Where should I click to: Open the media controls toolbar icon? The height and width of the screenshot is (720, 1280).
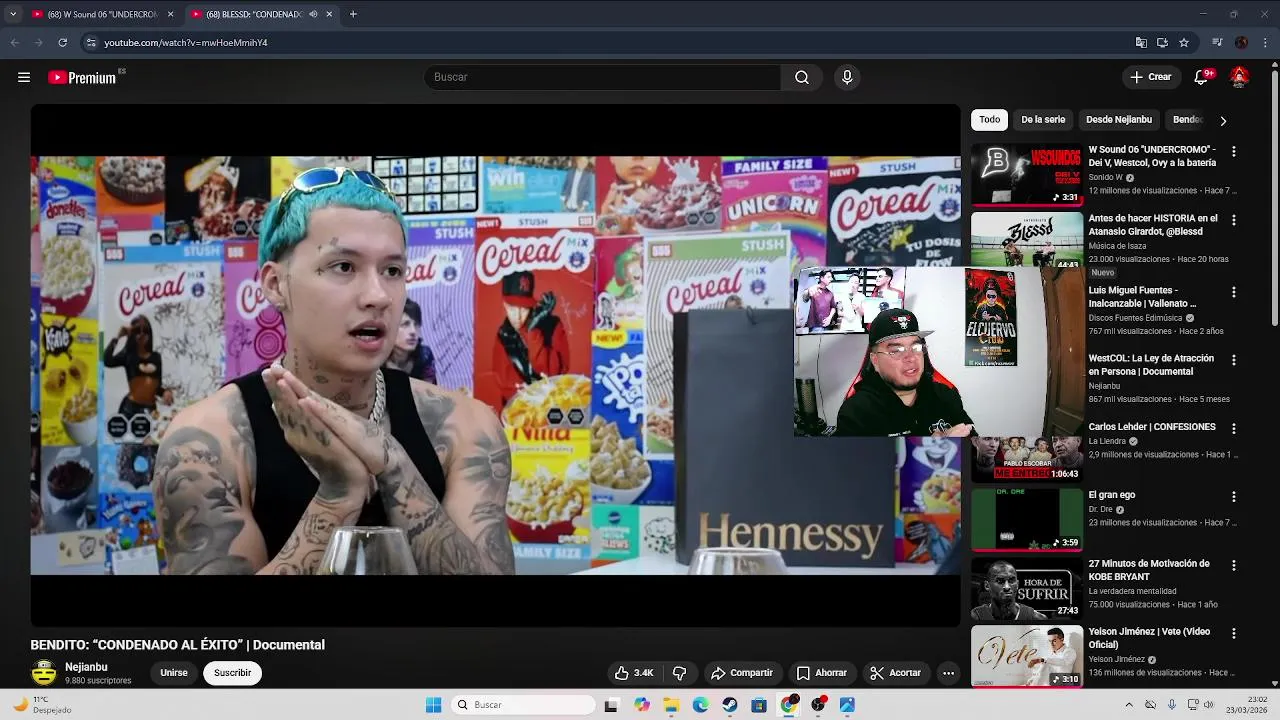tap(1217, 43)
